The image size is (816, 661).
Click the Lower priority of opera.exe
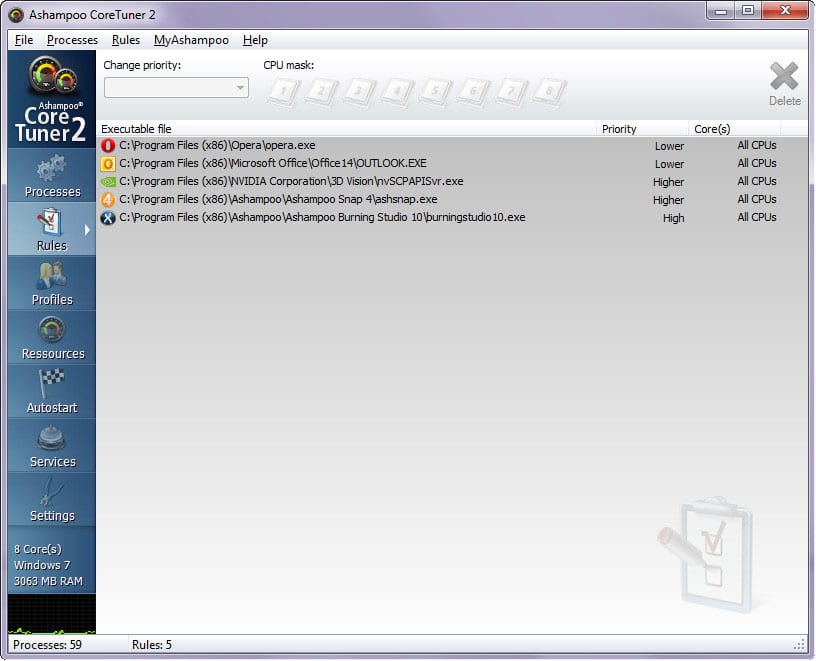point(669,146)
